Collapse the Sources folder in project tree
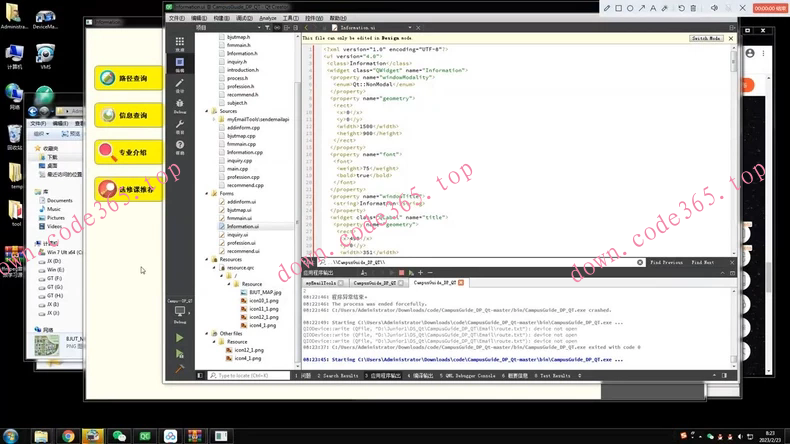790x444 pixels. pos(207,111)
